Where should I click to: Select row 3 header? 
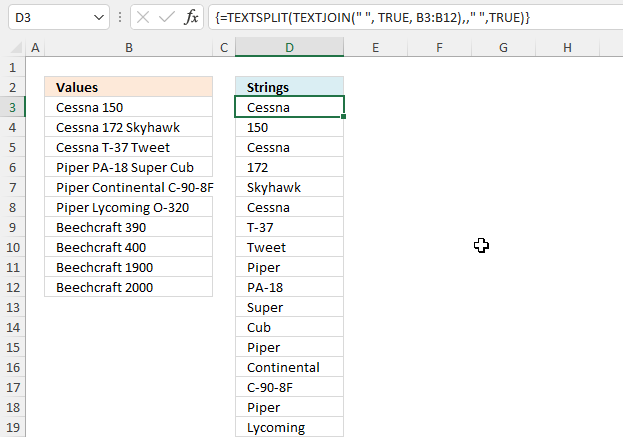coord(13,107)
